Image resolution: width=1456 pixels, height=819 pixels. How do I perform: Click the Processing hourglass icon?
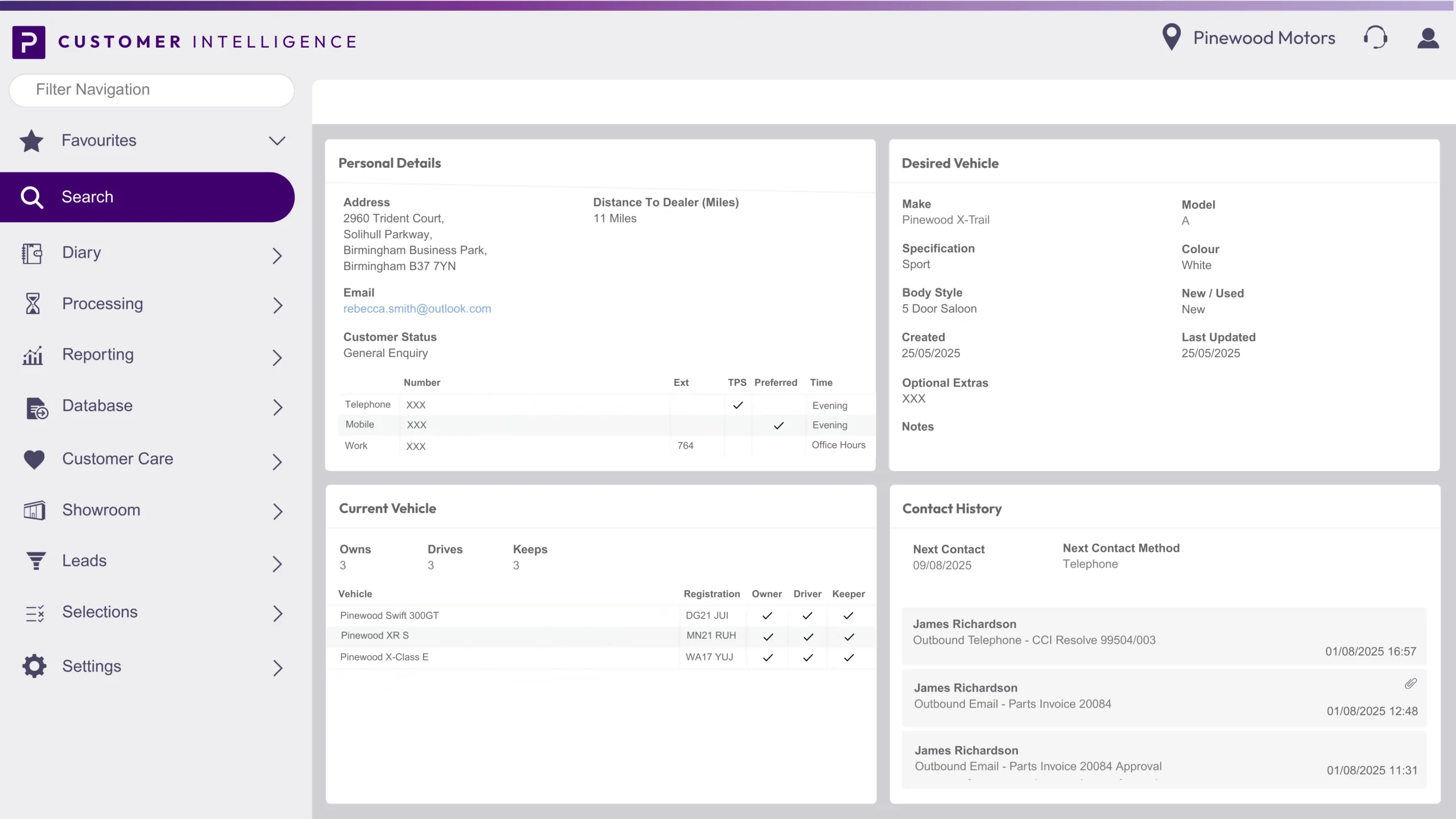coord(33,304)
